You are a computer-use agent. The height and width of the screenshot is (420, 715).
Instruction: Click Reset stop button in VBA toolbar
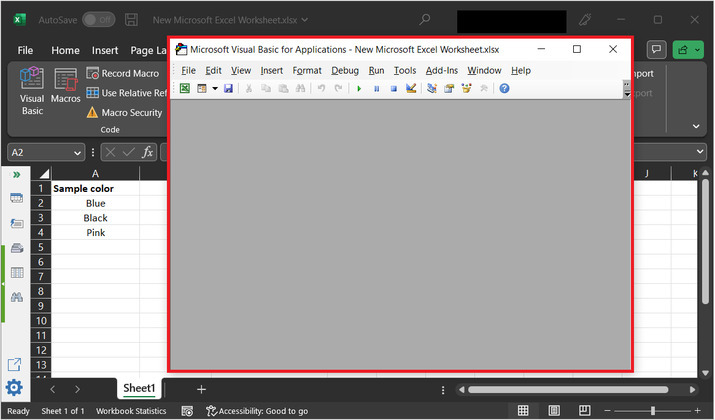pyautogui.click(x=394, y=88)
